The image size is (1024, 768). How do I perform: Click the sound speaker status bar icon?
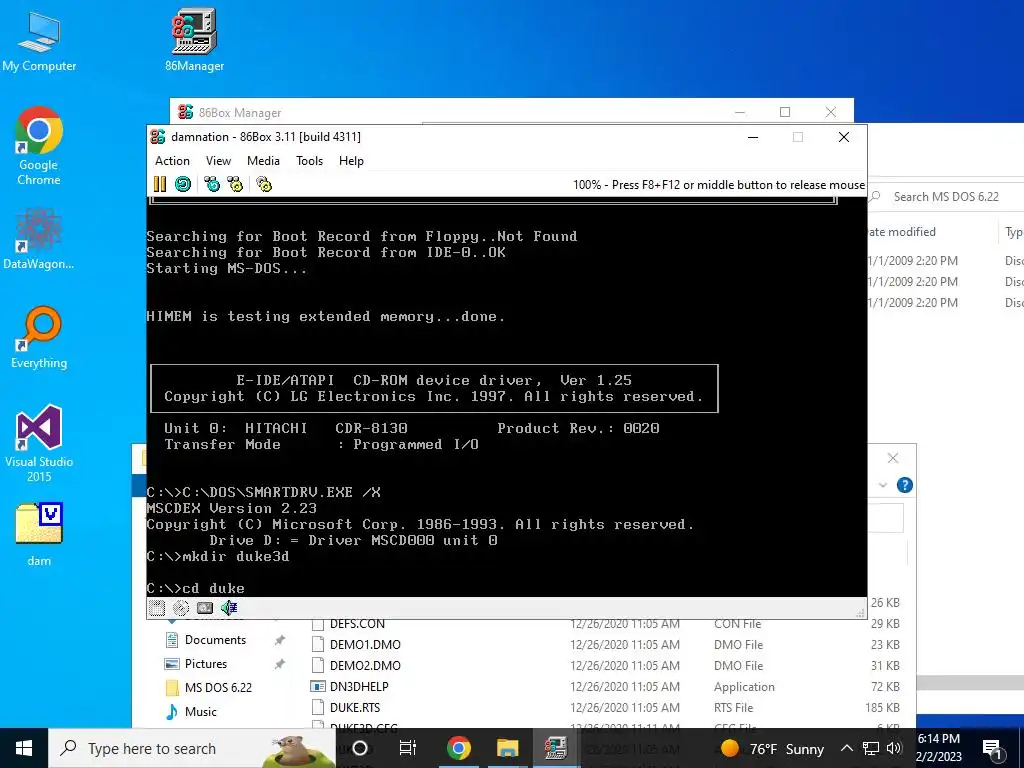click(229, 608)
